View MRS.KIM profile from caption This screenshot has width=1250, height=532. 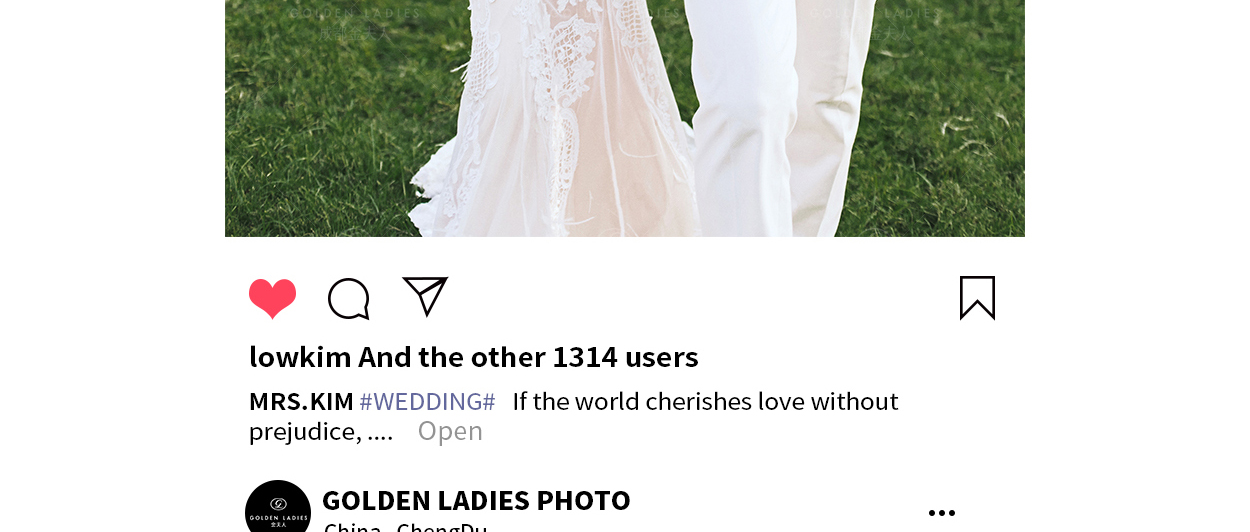(x=301, y=402)
